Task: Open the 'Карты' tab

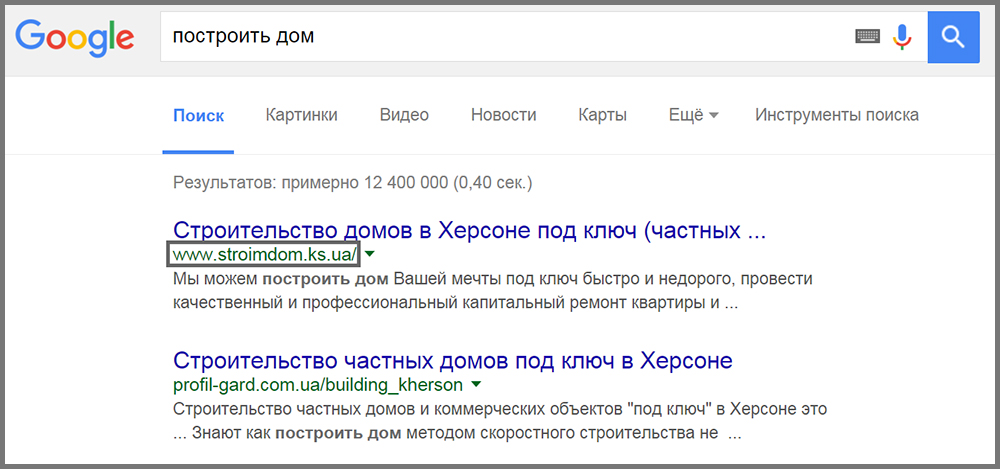Action: coord(602,115)
